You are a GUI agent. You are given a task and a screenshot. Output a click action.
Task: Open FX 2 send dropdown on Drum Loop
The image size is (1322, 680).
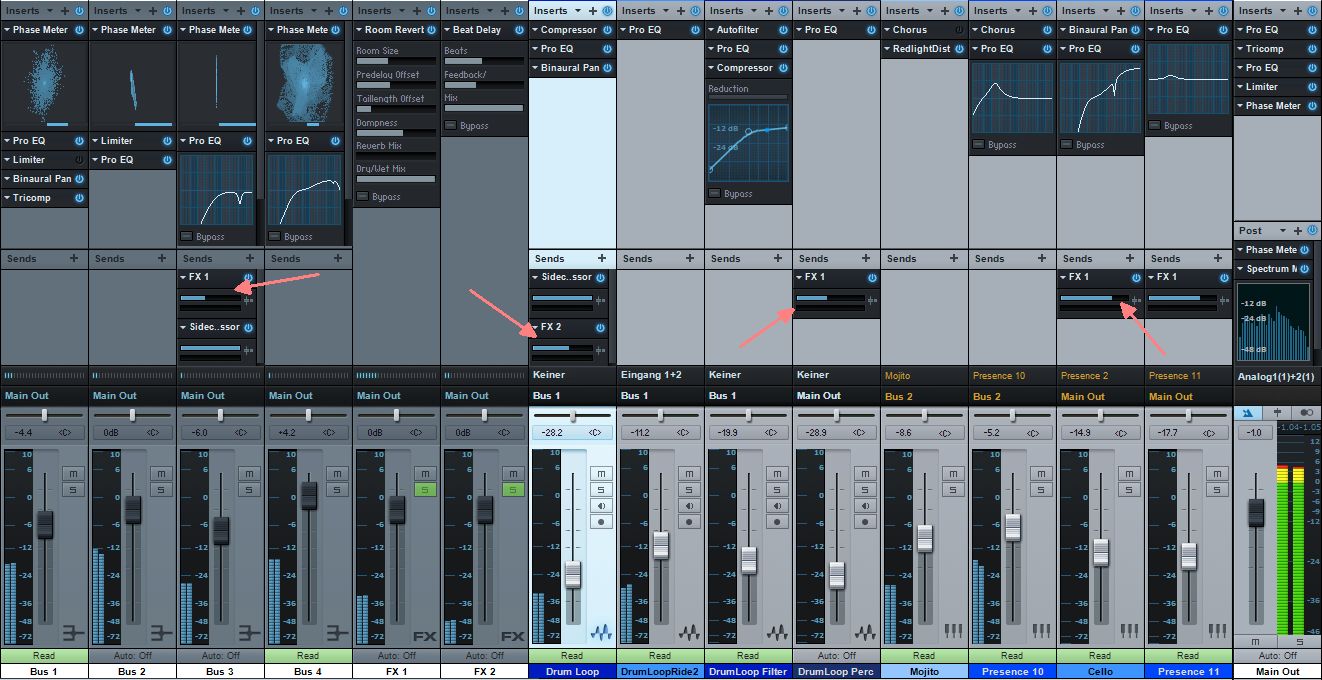[x=535, y=327]
